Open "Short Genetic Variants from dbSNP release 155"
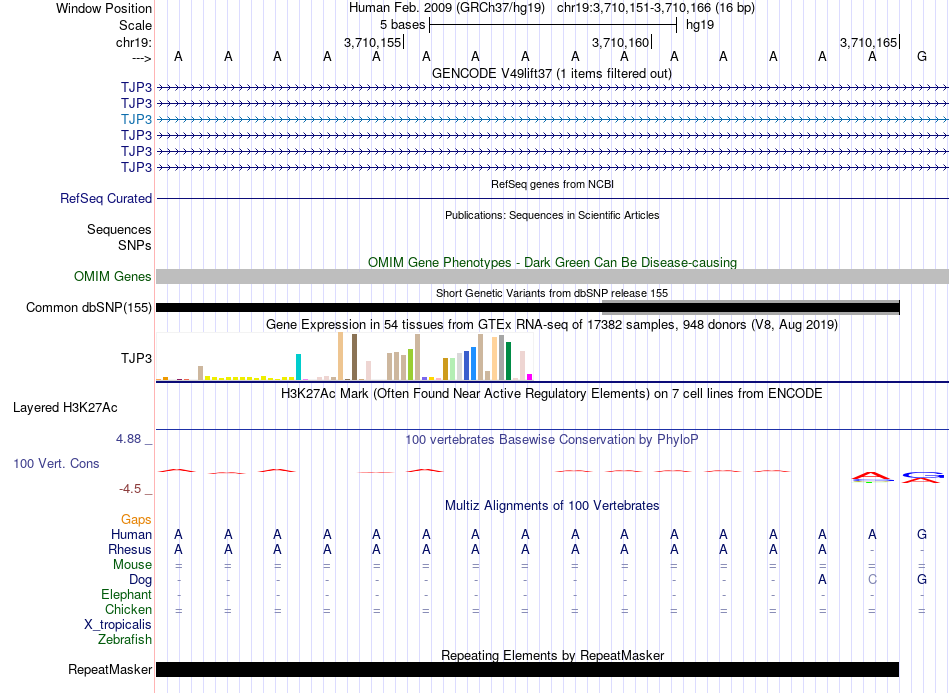Viewport: 950px width, 693px height. pyautogui.click(x=552, y=293)
